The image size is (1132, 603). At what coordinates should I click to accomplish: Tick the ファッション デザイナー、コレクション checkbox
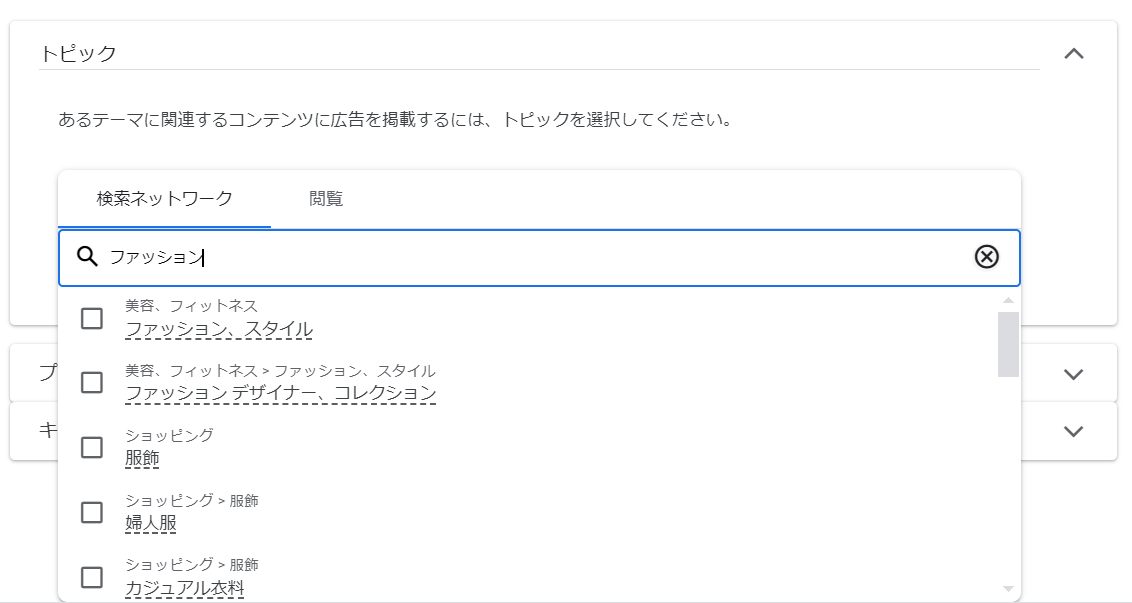92,383
